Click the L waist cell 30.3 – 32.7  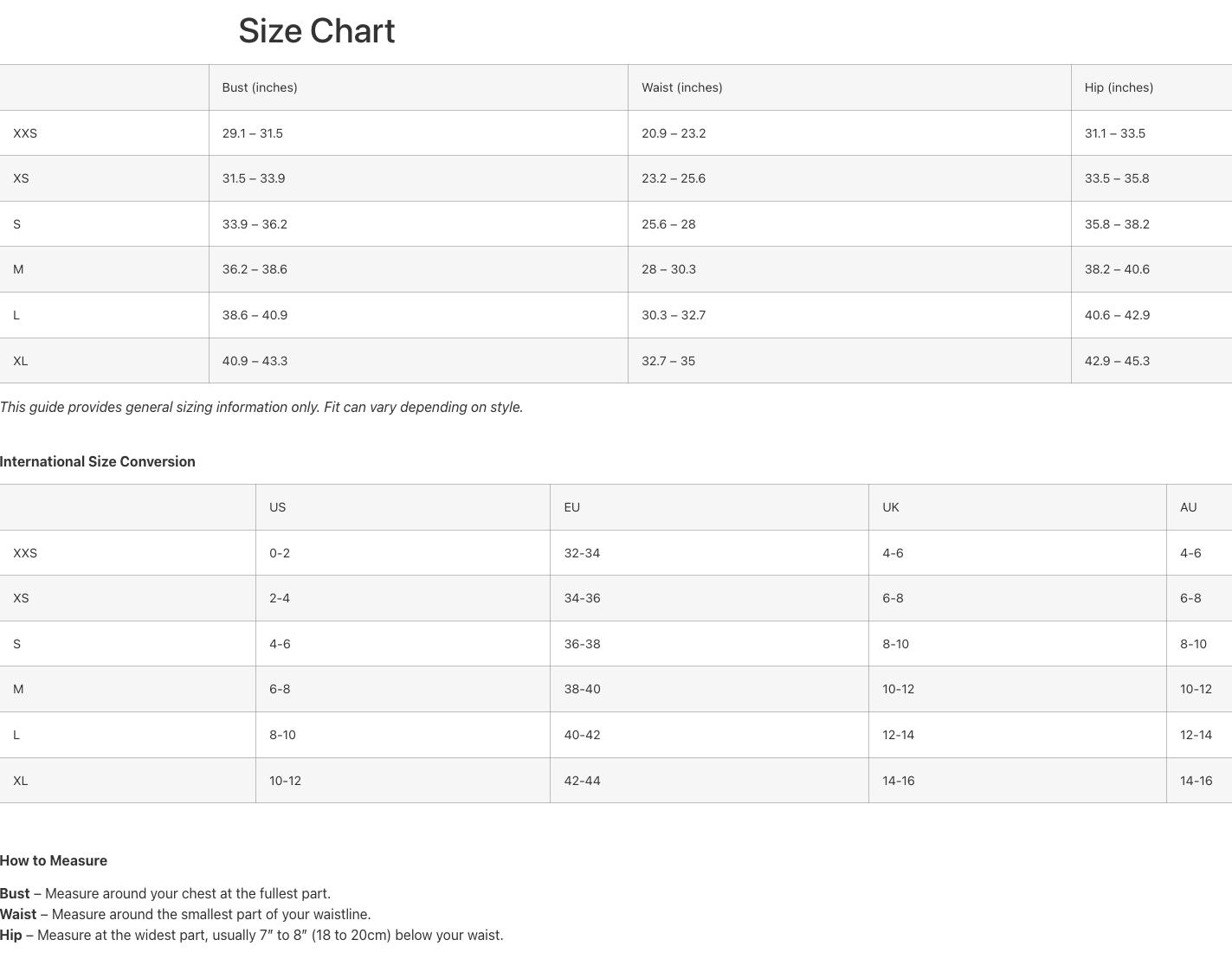[673, 315]
